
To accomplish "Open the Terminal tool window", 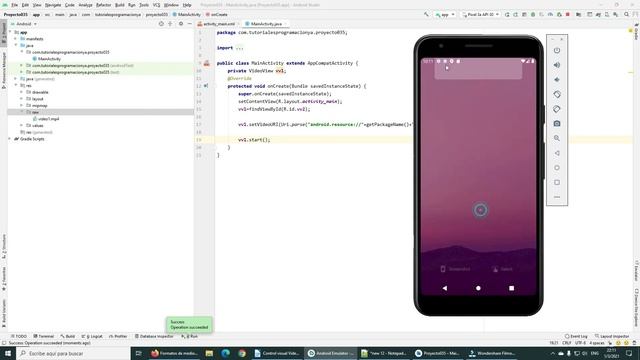I will (x=43, y=336).
